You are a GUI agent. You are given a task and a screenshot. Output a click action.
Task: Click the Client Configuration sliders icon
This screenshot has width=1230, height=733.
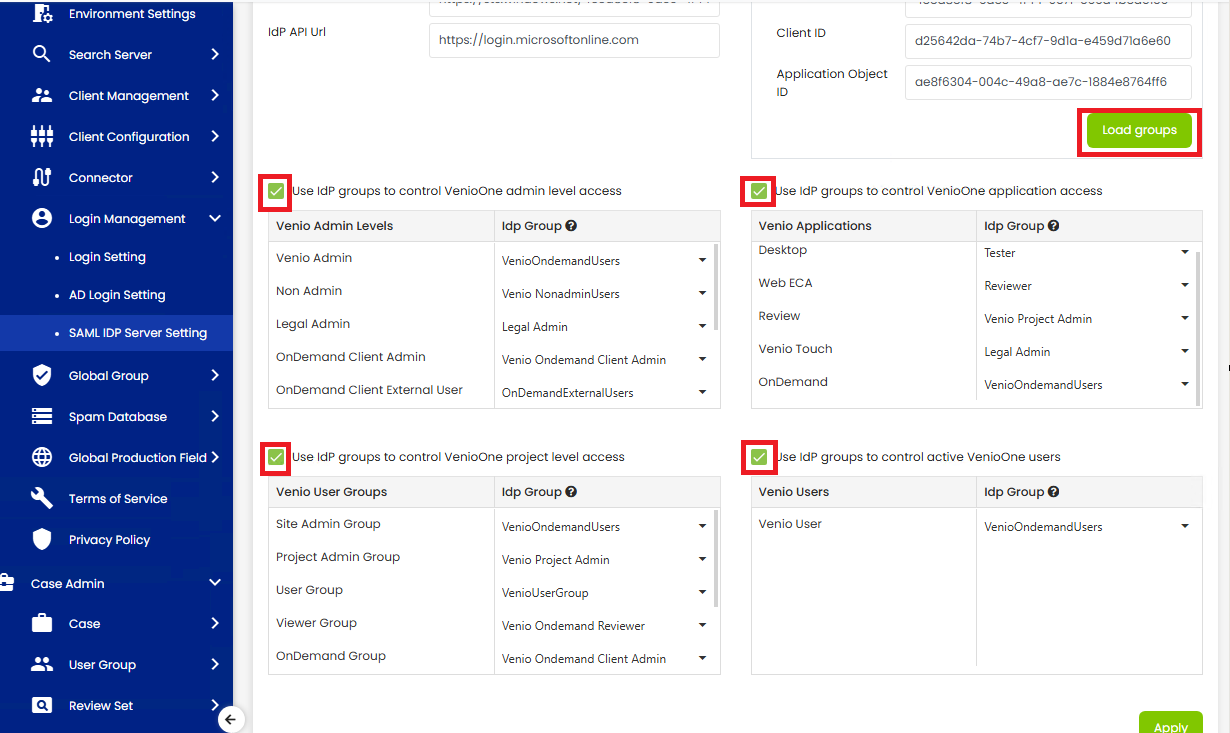pos(42,136)
